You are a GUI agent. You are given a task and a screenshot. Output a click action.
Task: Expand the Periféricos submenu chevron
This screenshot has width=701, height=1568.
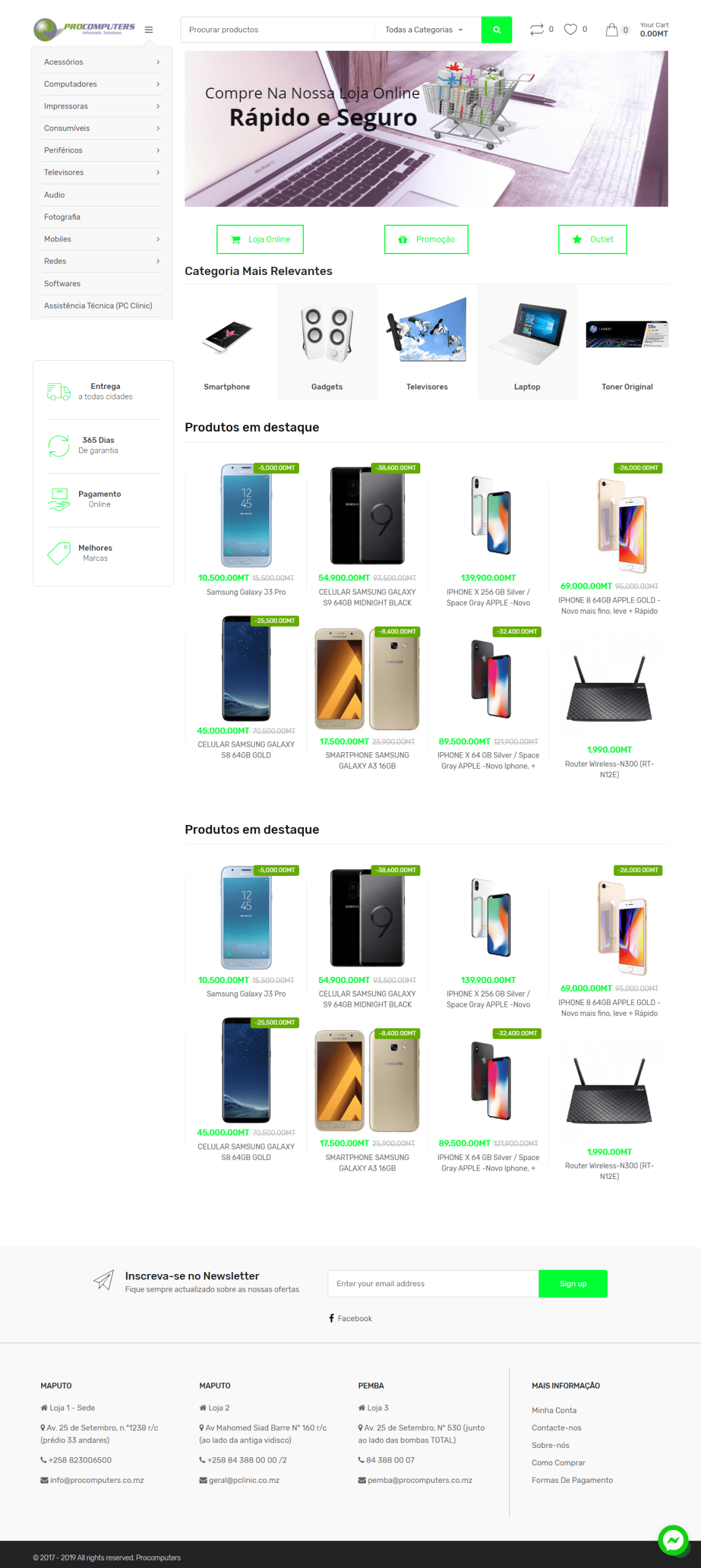pos(158,150)
